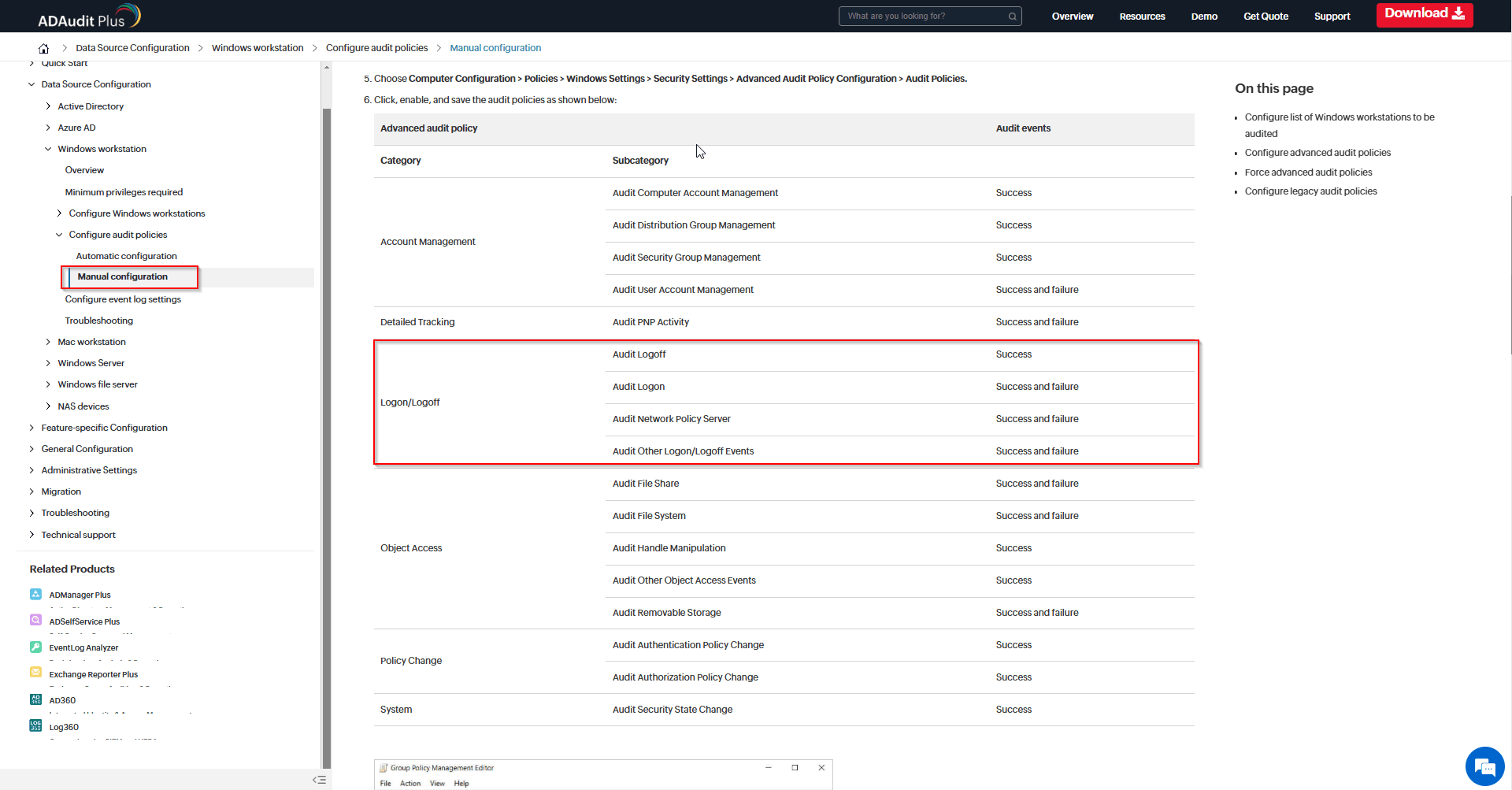The image size is (1512, 790).
Task: Click the sidebar vertical scrollbar
Action: coord(327,394)
